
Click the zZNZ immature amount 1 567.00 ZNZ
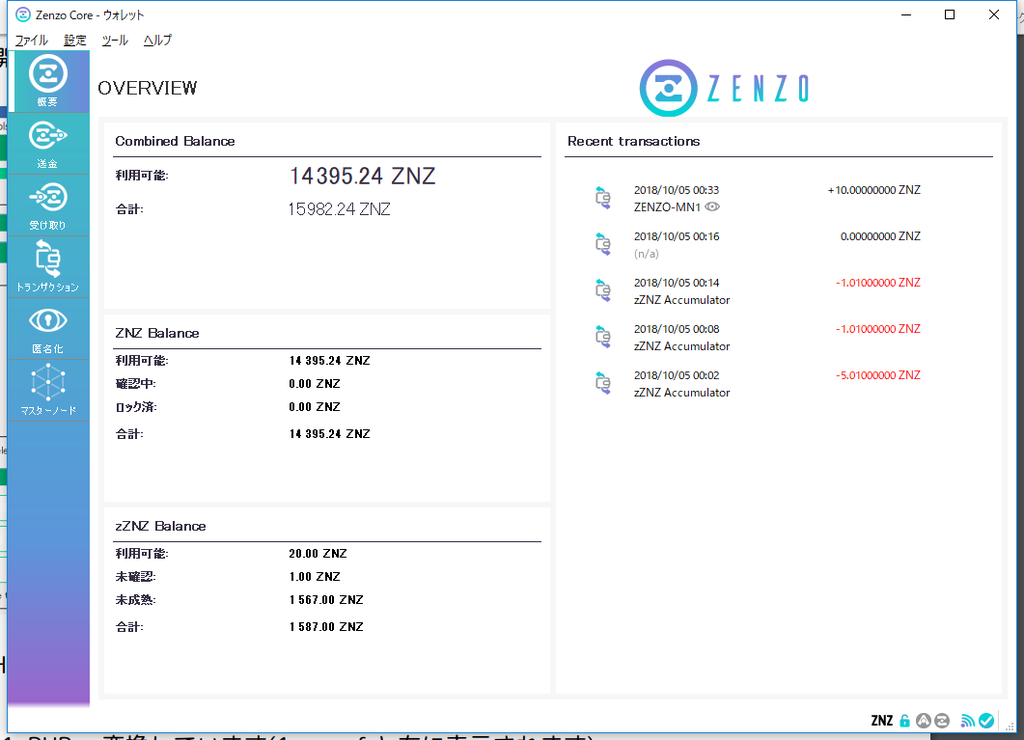tap(326, 600)
